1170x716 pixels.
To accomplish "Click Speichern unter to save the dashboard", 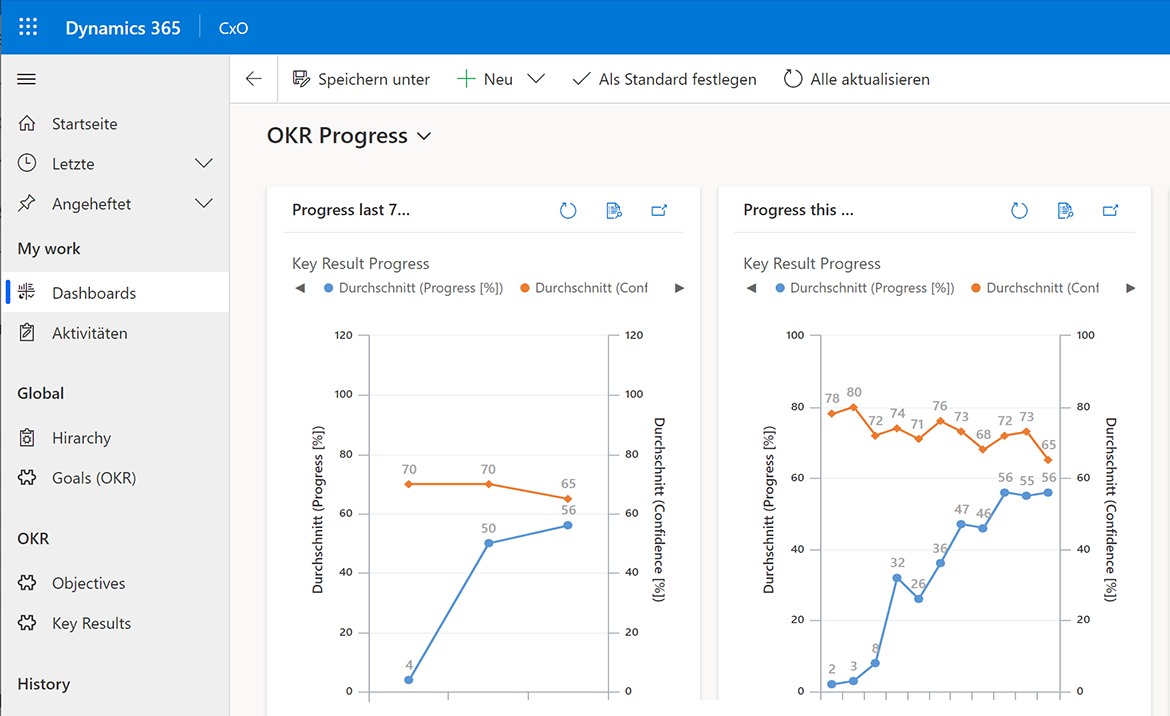I will (361, 78).
